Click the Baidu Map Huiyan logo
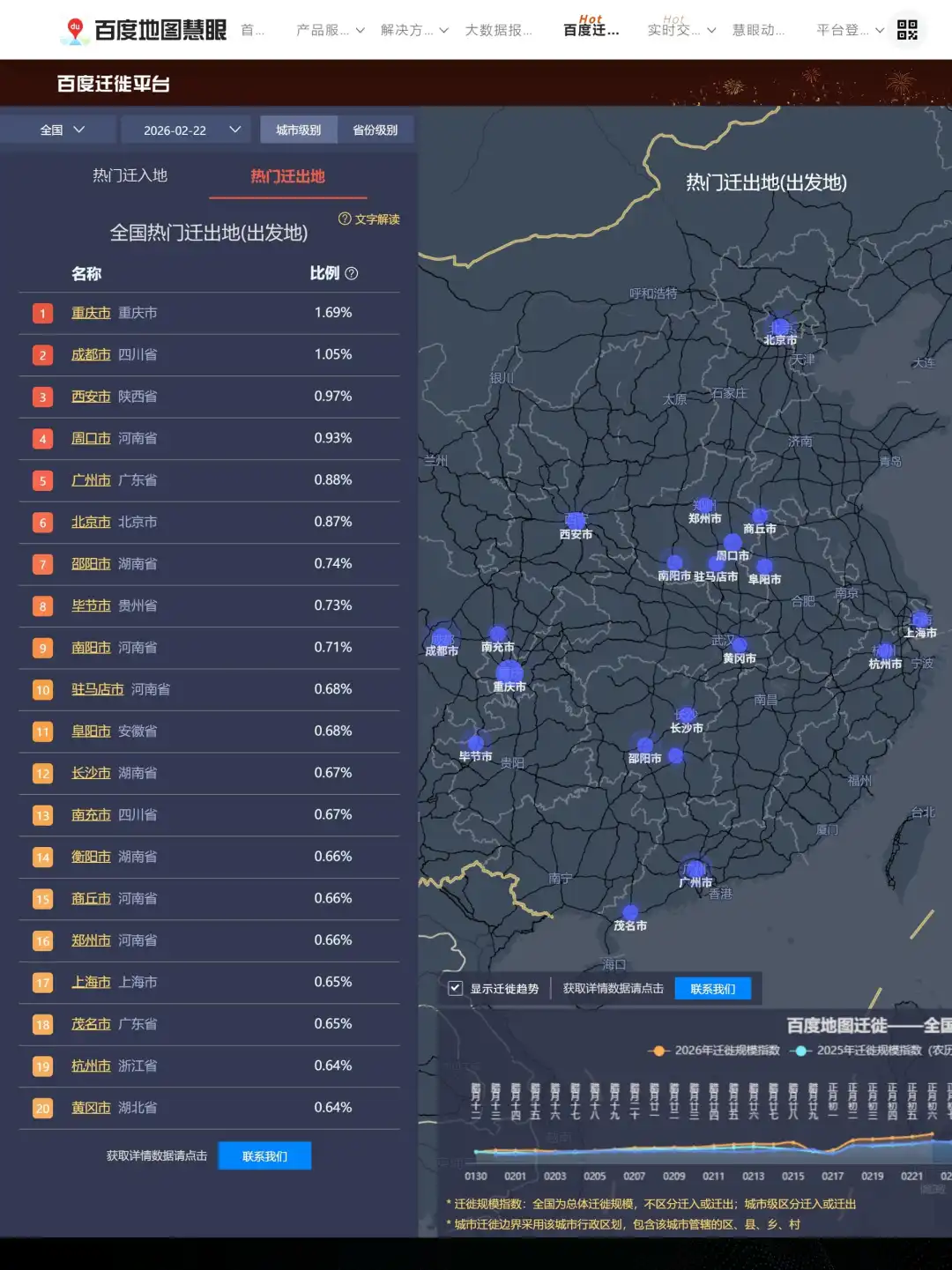 pyautogui.click(x=143, y=30)
